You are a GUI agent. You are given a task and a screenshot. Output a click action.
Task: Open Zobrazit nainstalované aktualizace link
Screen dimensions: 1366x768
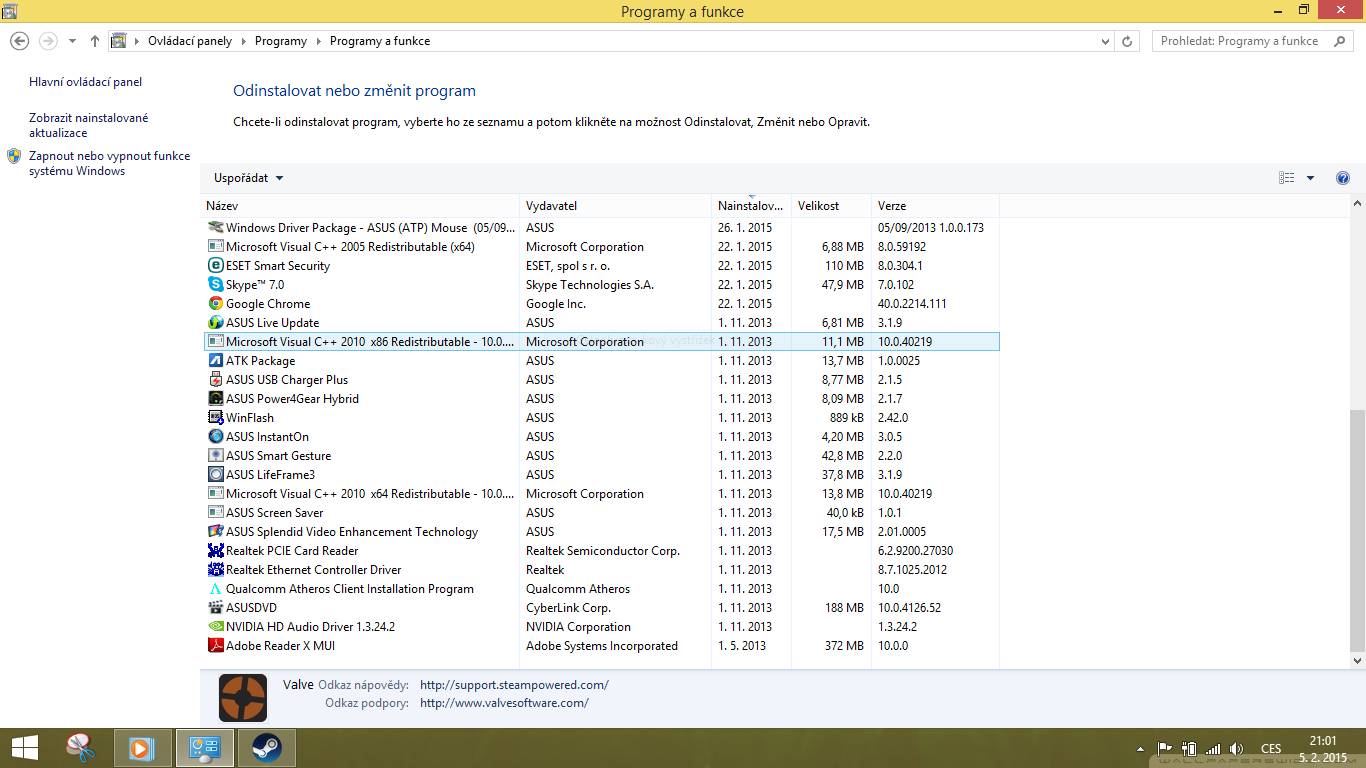coord(89,125)
